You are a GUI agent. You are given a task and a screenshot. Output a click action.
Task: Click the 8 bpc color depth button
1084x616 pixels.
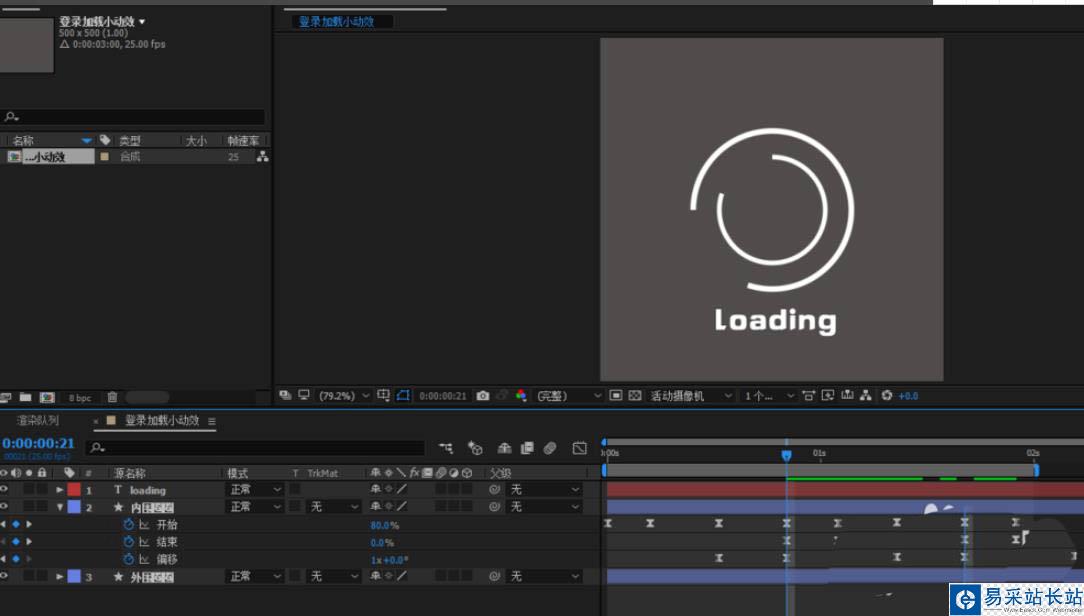(80, 398)
